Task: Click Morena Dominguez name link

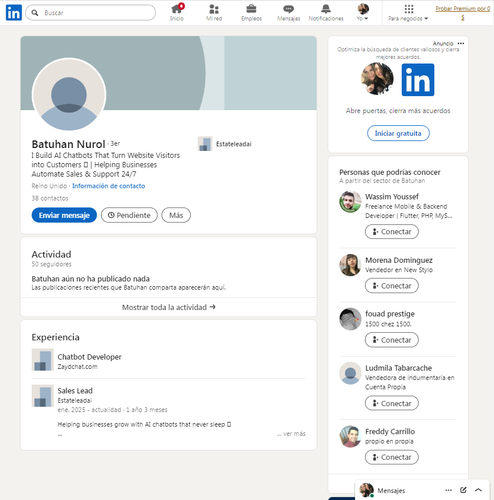Action: (399, 260)
